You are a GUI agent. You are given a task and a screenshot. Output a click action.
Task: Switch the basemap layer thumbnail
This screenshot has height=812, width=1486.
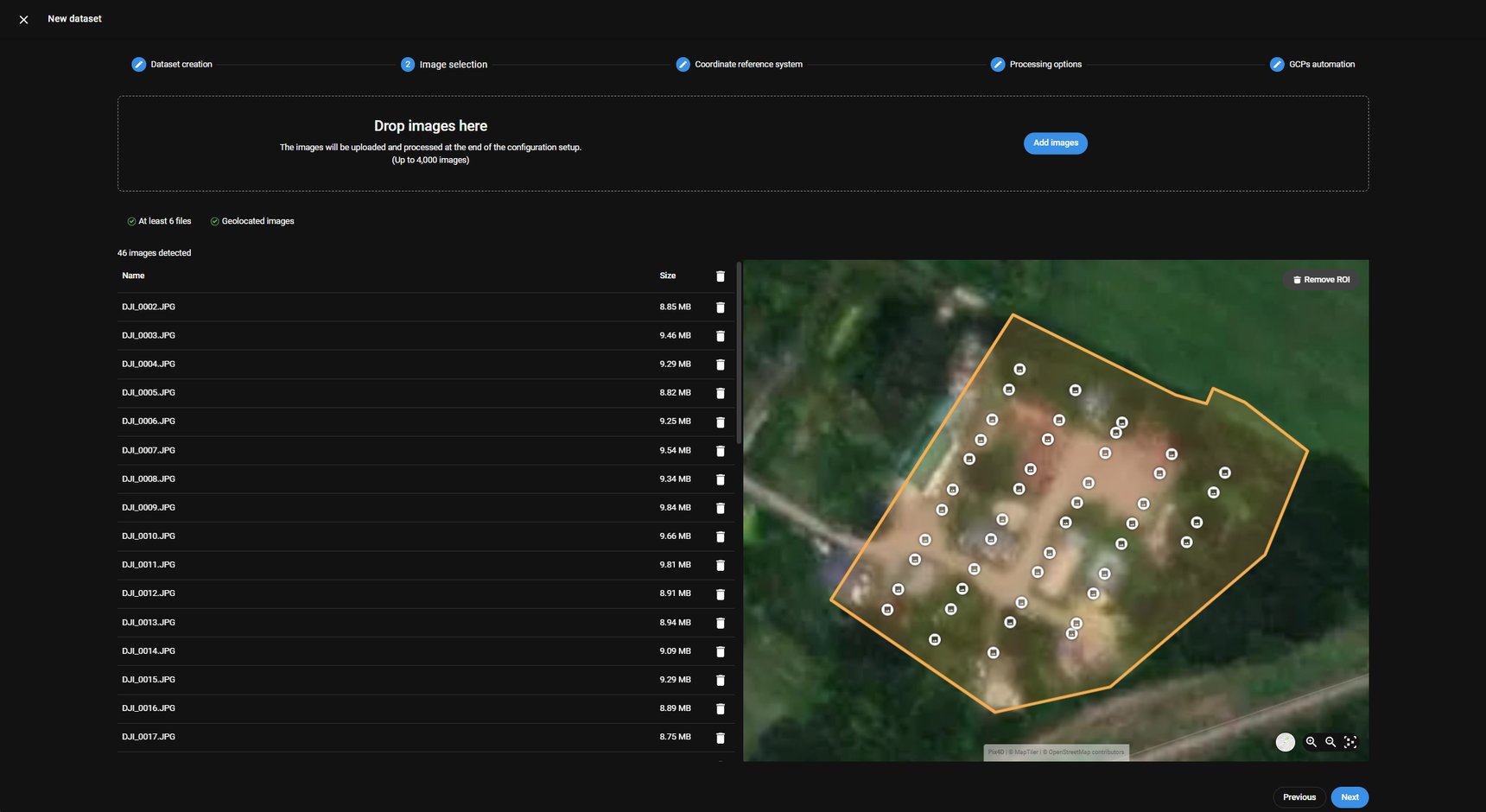(x=1286, y=742)
